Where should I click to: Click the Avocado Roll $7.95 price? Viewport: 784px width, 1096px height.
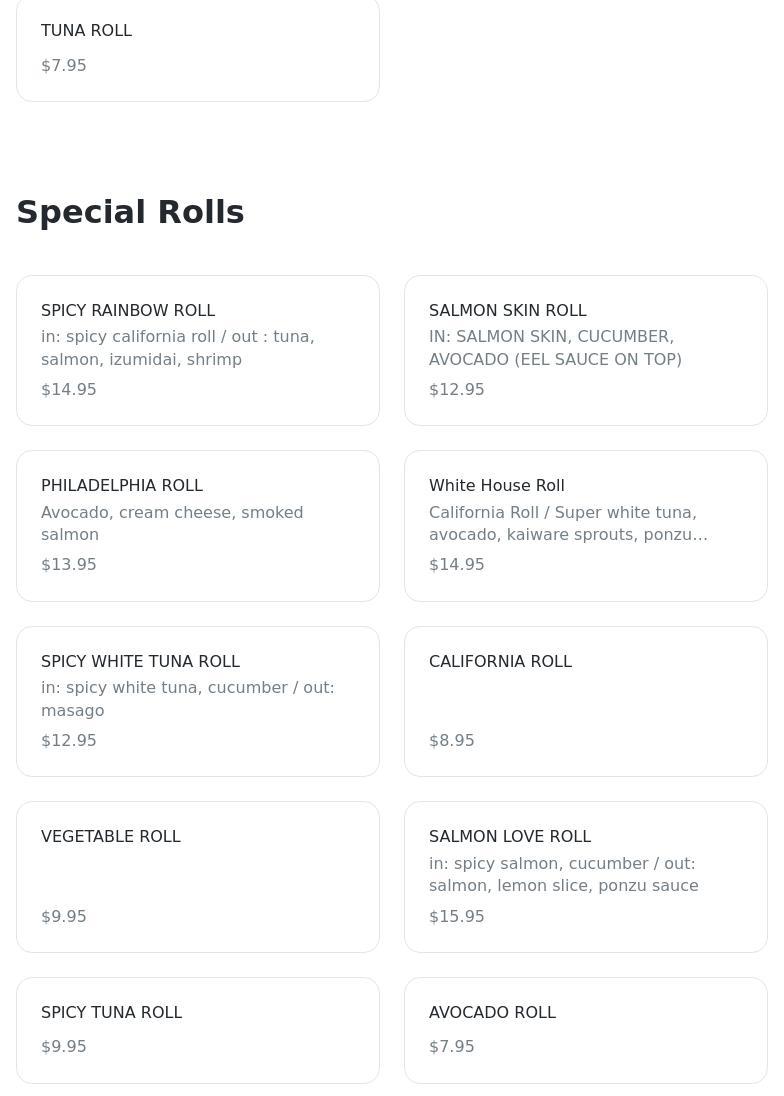(452, 1047)
